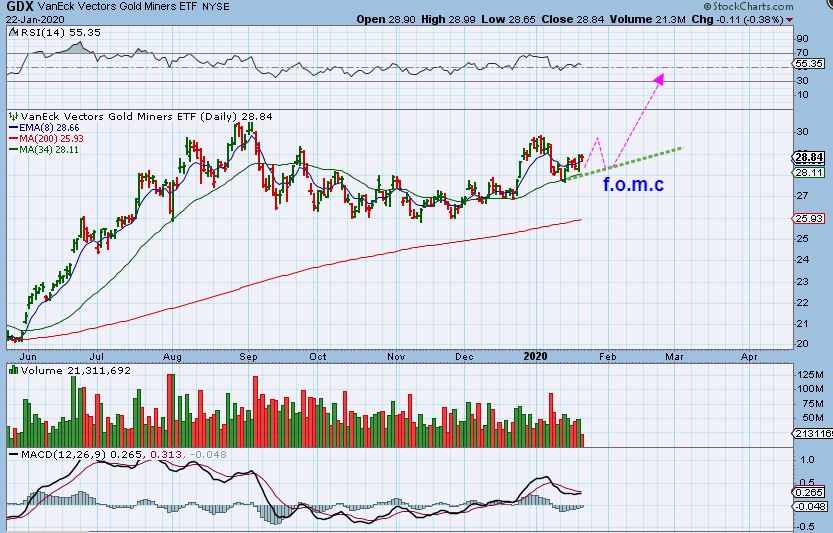Screen dimensions: 833x533
Task: Click the Volume panel bar-chart icon
Action: tap(13, 370)
